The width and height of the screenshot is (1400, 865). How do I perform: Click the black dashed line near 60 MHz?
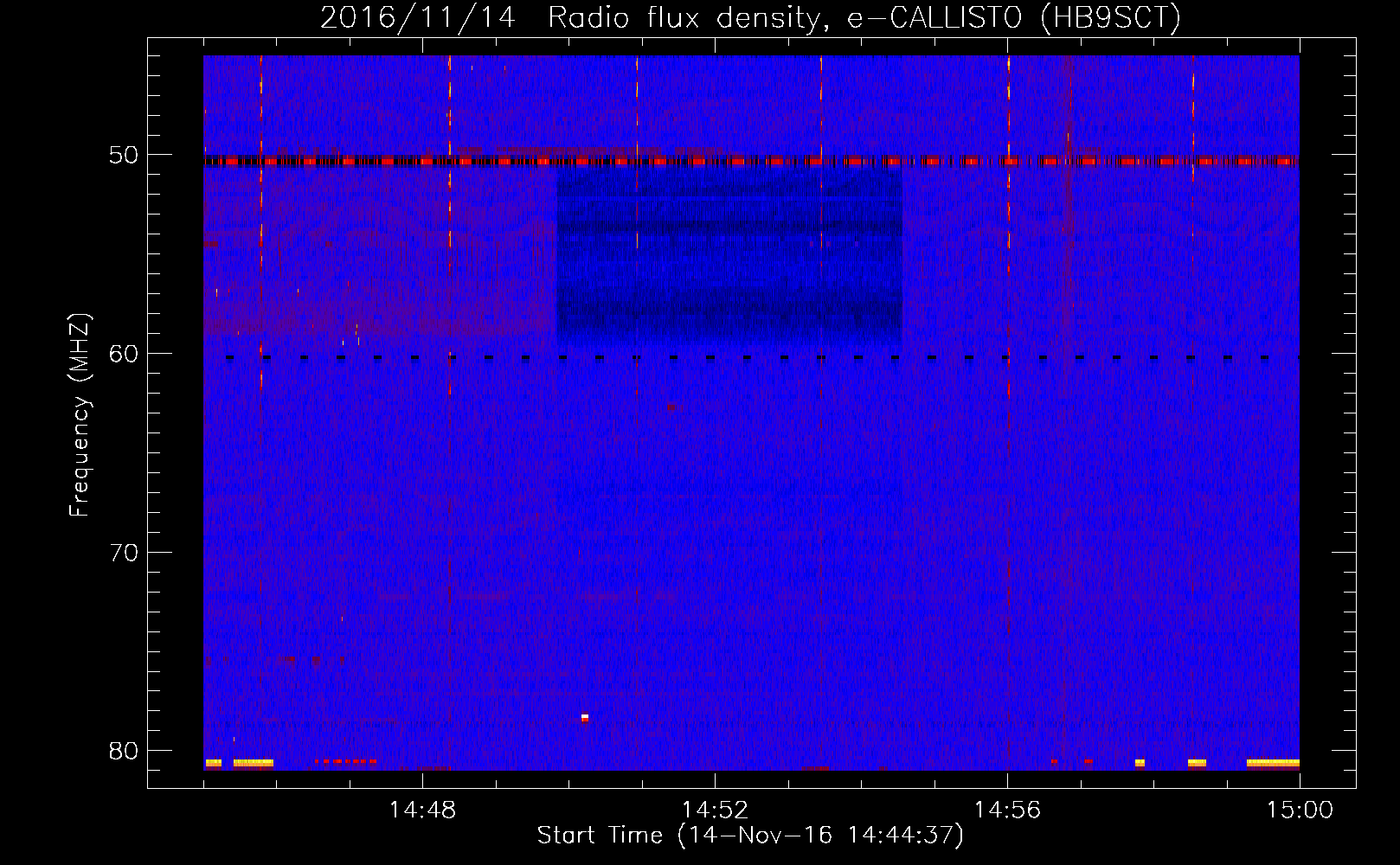coord(761,357)
